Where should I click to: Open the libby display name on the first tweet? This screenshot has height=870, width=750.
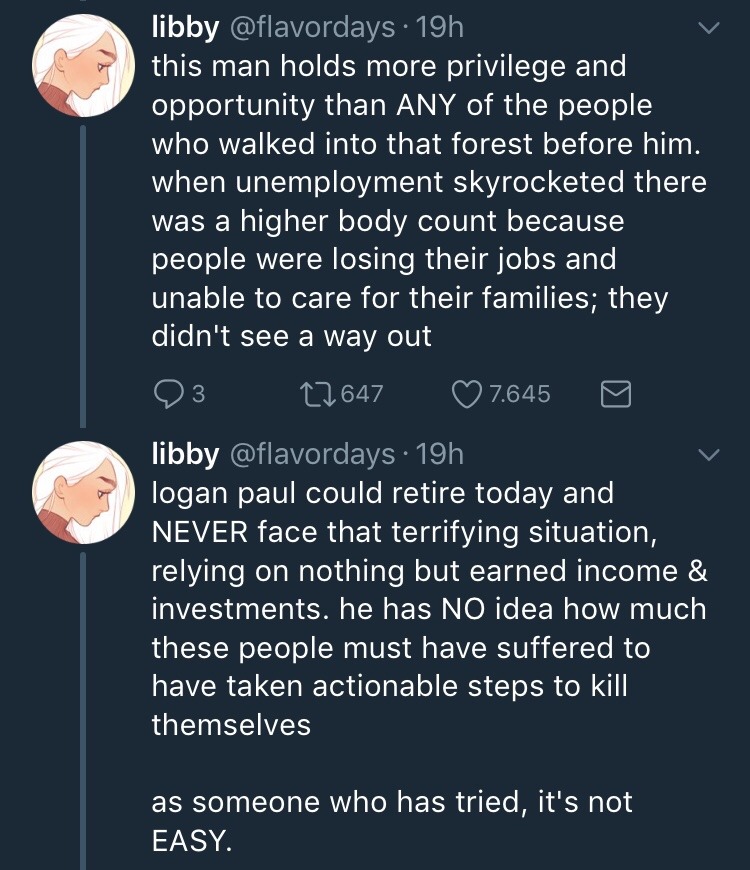[184, 29]
